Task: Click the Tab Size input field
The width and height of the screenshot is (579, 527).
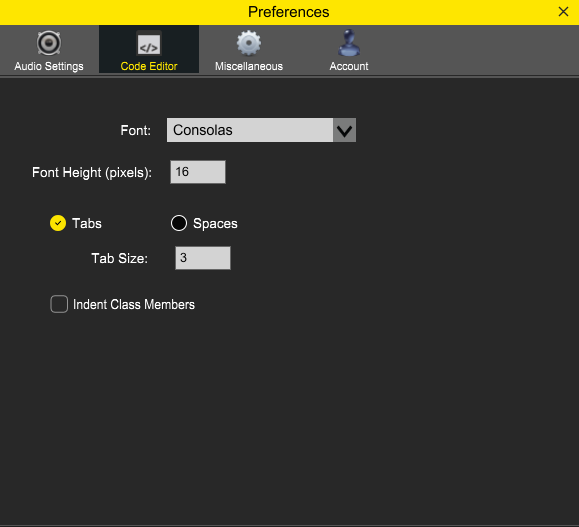Action: click(203, 258)
